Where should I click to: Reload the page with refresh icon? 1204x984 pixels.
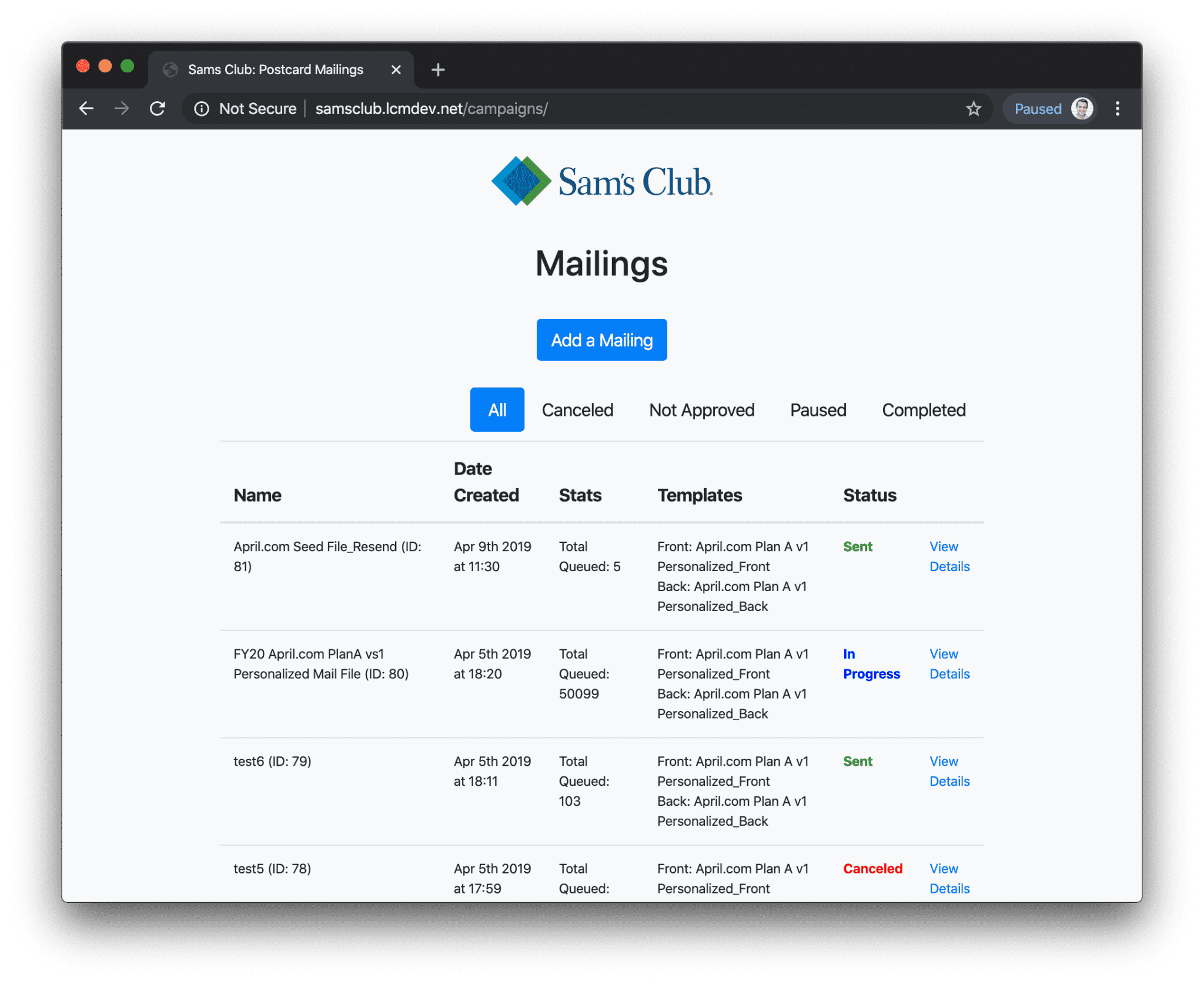click(158, 109)
